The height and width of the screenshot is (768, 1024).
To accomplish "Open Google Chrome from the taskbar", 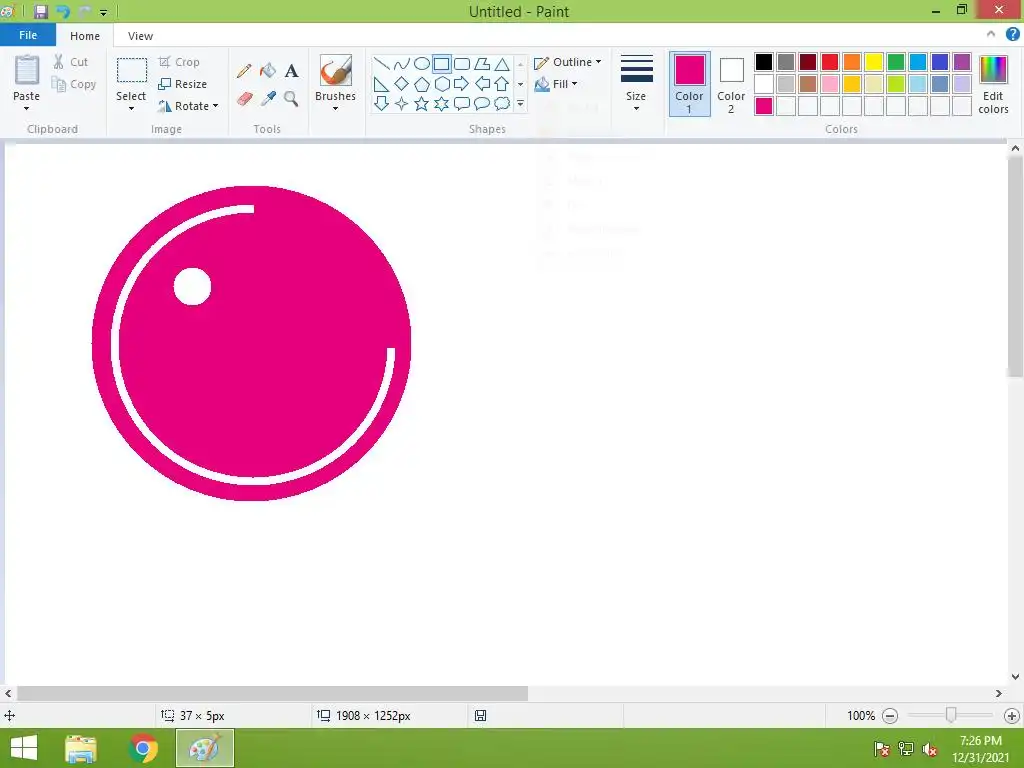I will (x=143, y=748).
